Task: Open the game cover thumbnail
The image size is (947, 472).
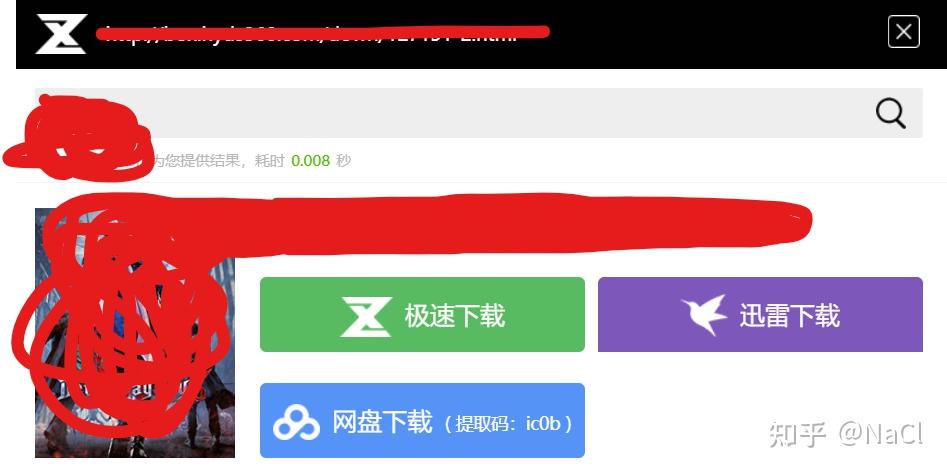Action: [135, 333]
